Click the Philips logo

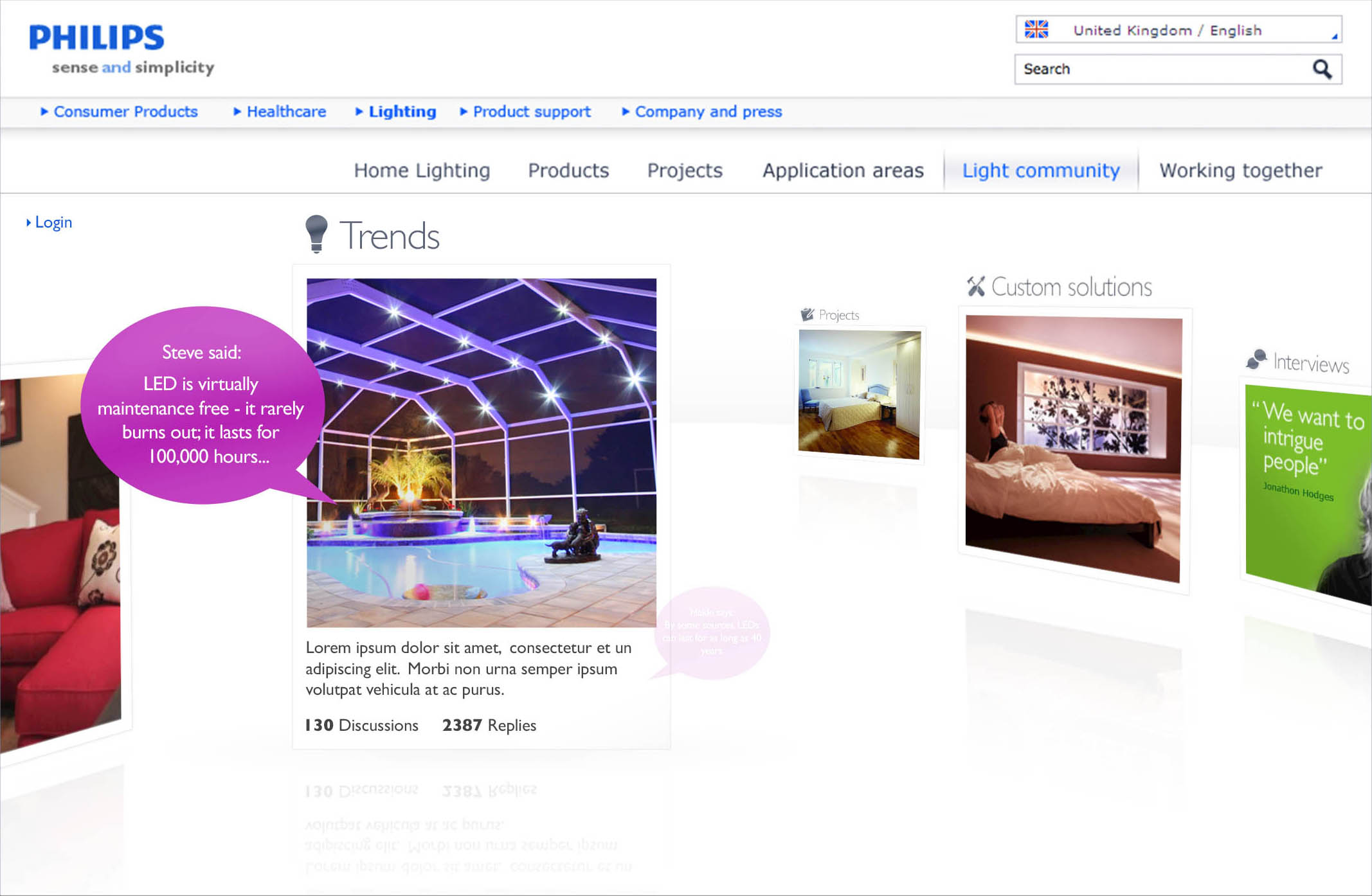[x=96, y=37]
